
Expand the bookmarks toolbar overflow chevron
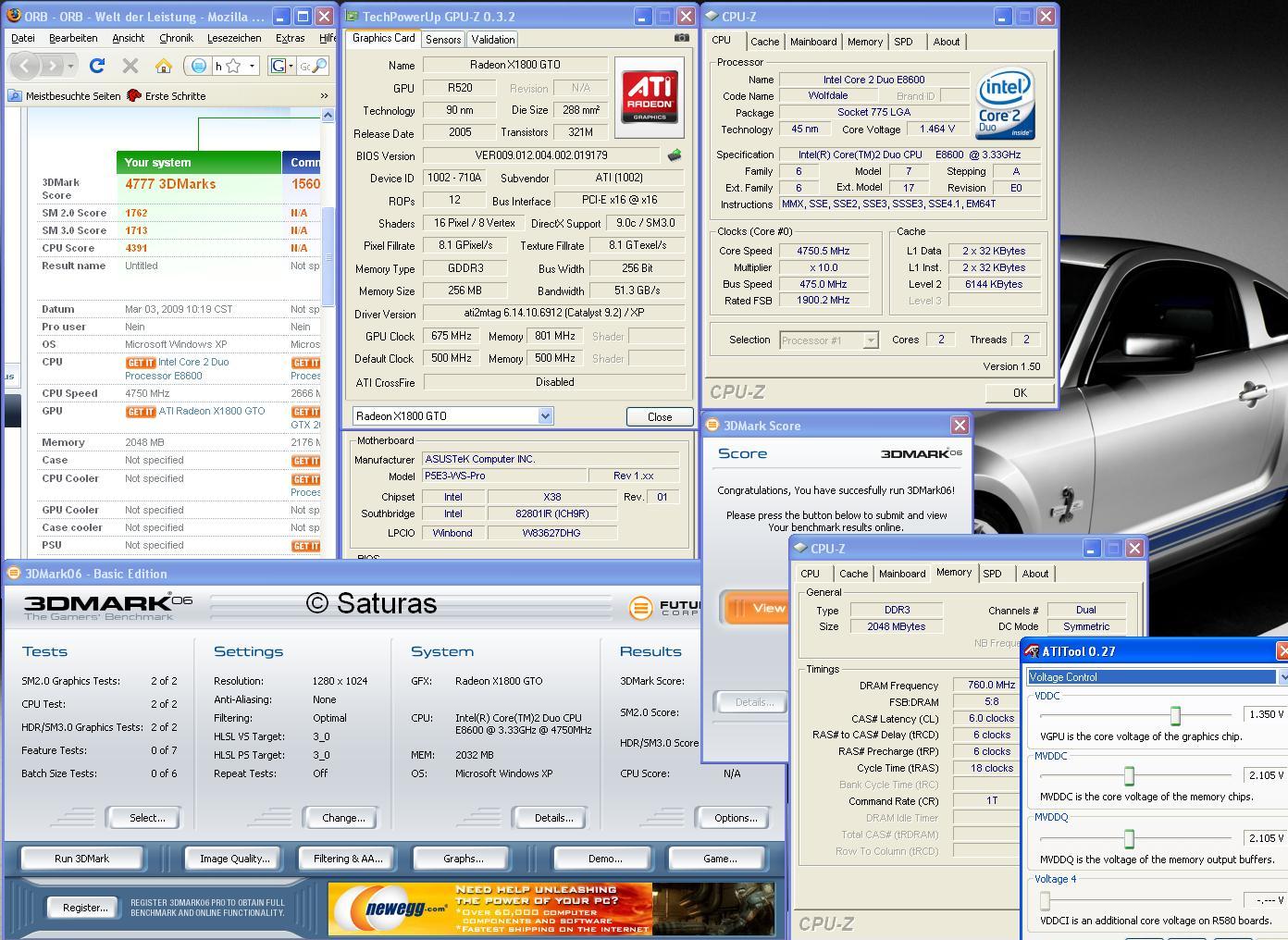pyautogui.click(x=324, y=96)
